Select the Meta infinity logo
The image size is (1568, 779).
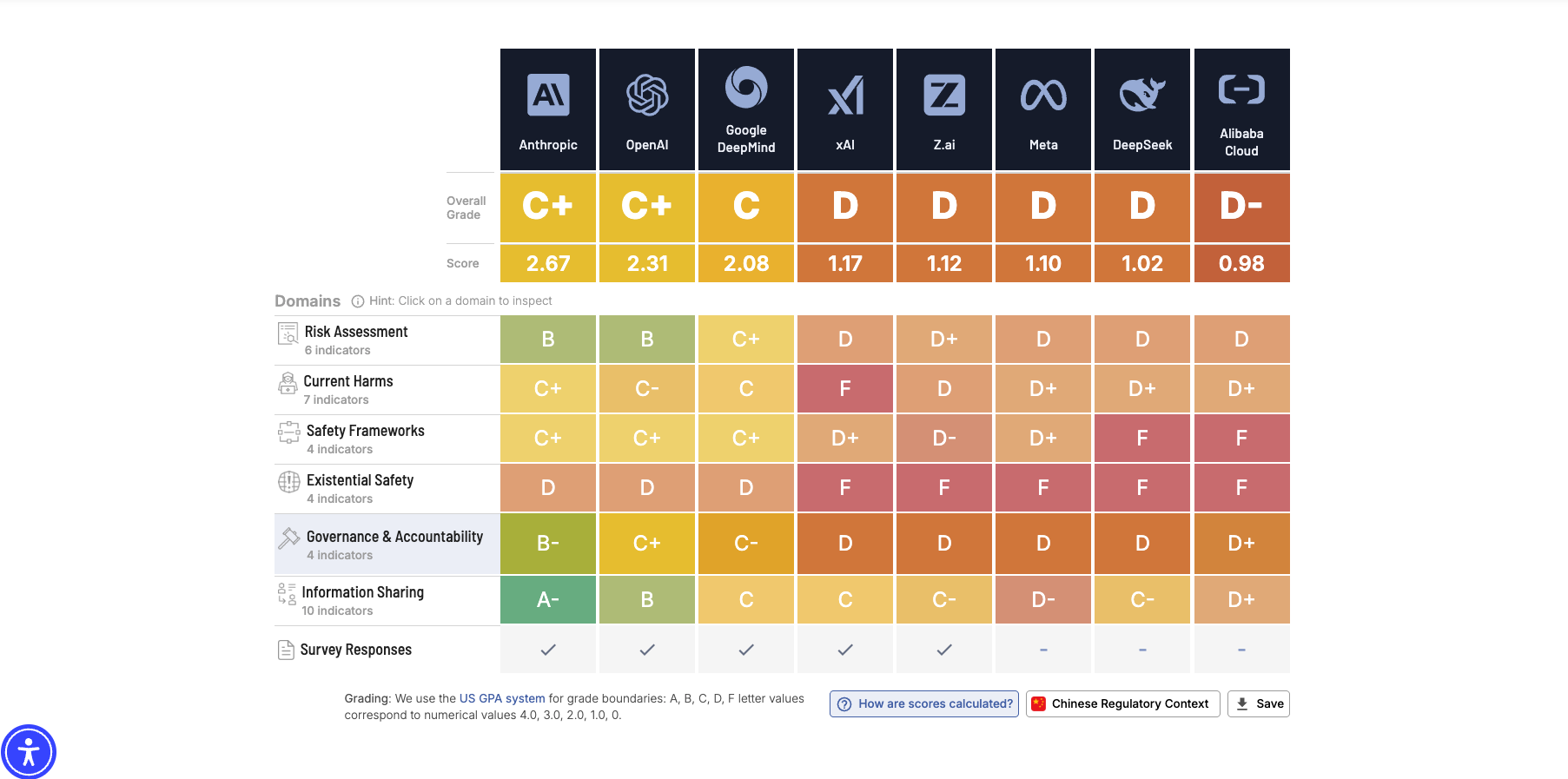tap(1042, 92)
